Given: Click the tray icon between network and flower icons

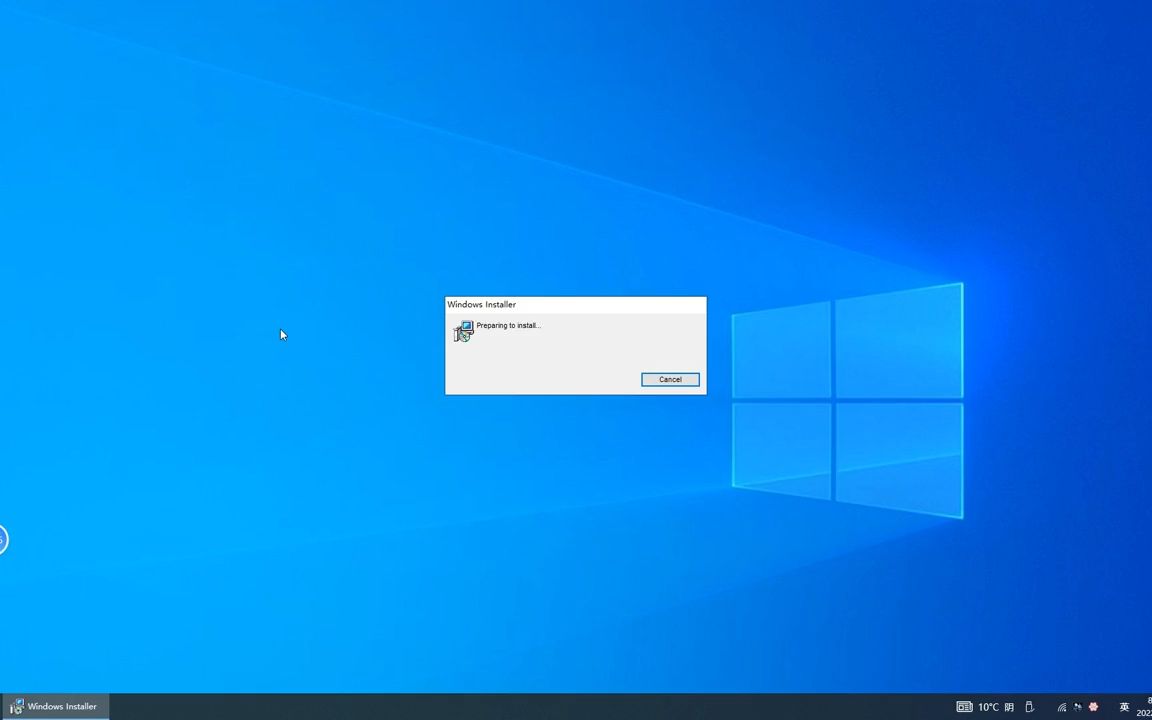Looking at the screenshot, I should tap(1078, 707).
